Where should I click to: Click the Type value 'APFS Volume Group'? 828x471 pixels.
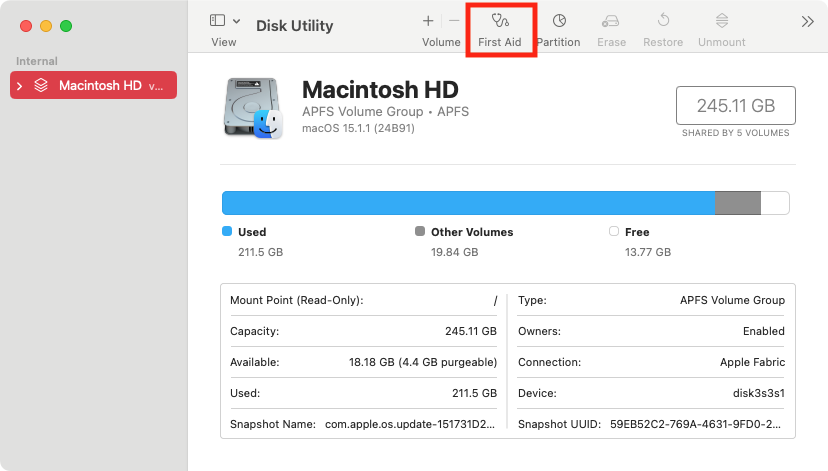point(732,300)
